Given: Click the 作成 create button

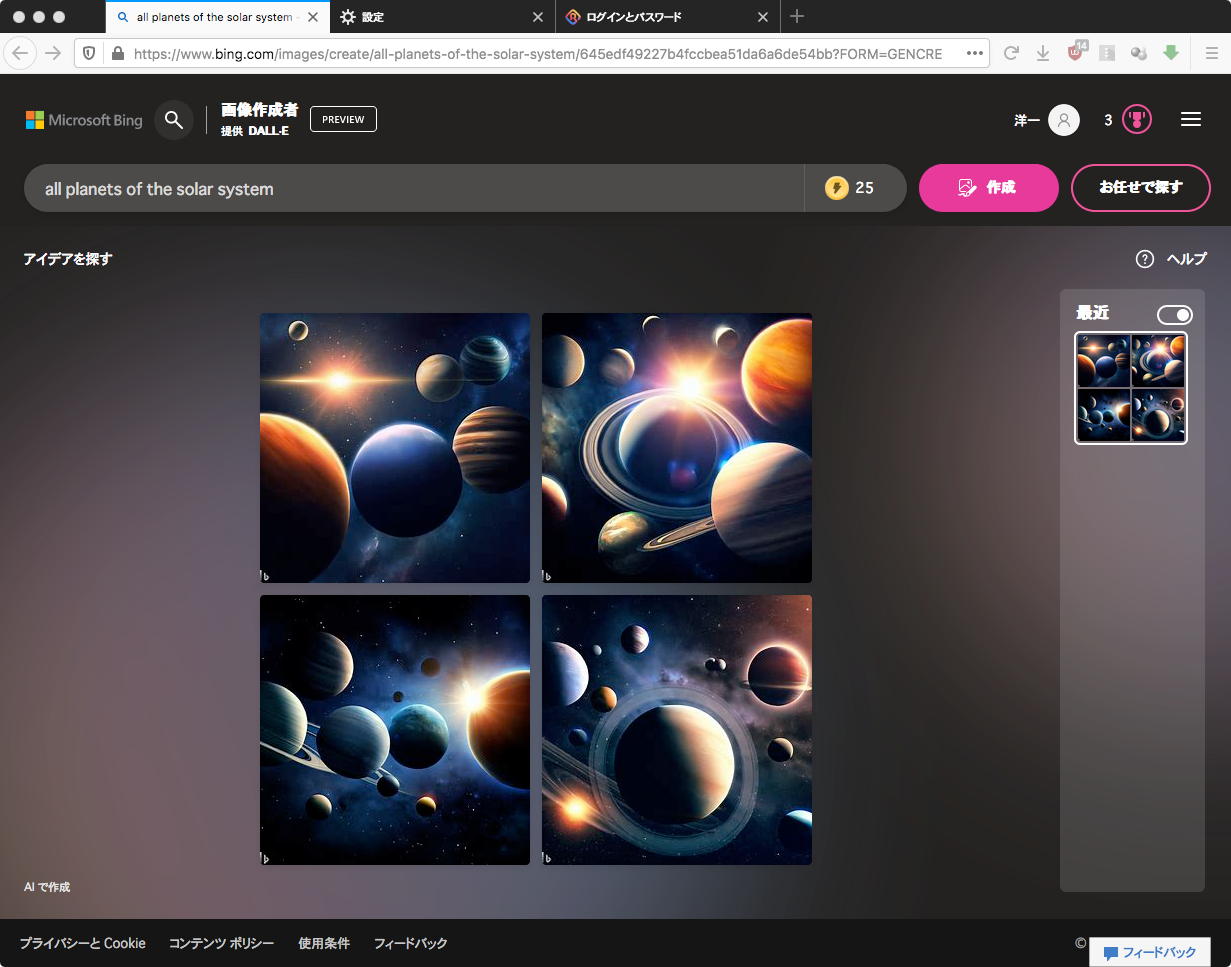Looking at the screenshot, I should point(988,188).
